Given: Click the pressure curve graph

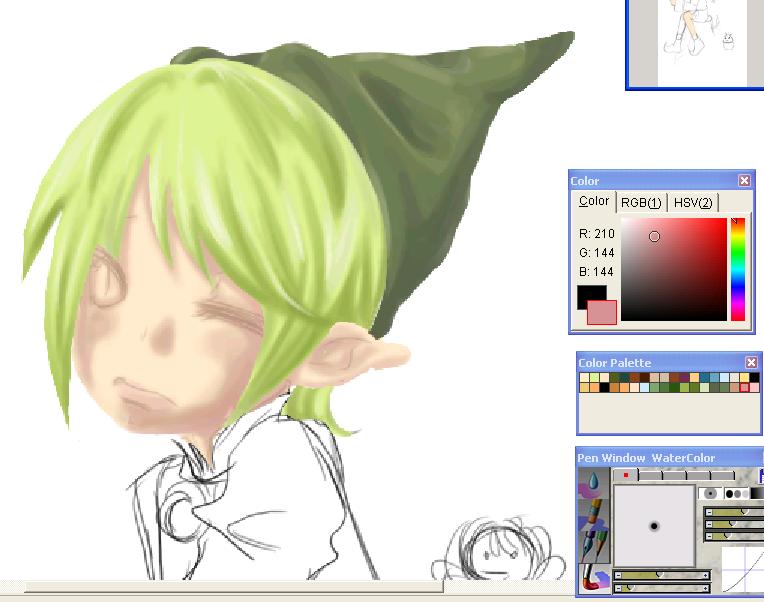Looking at the screenshot, I should click(x=743, y=569).
